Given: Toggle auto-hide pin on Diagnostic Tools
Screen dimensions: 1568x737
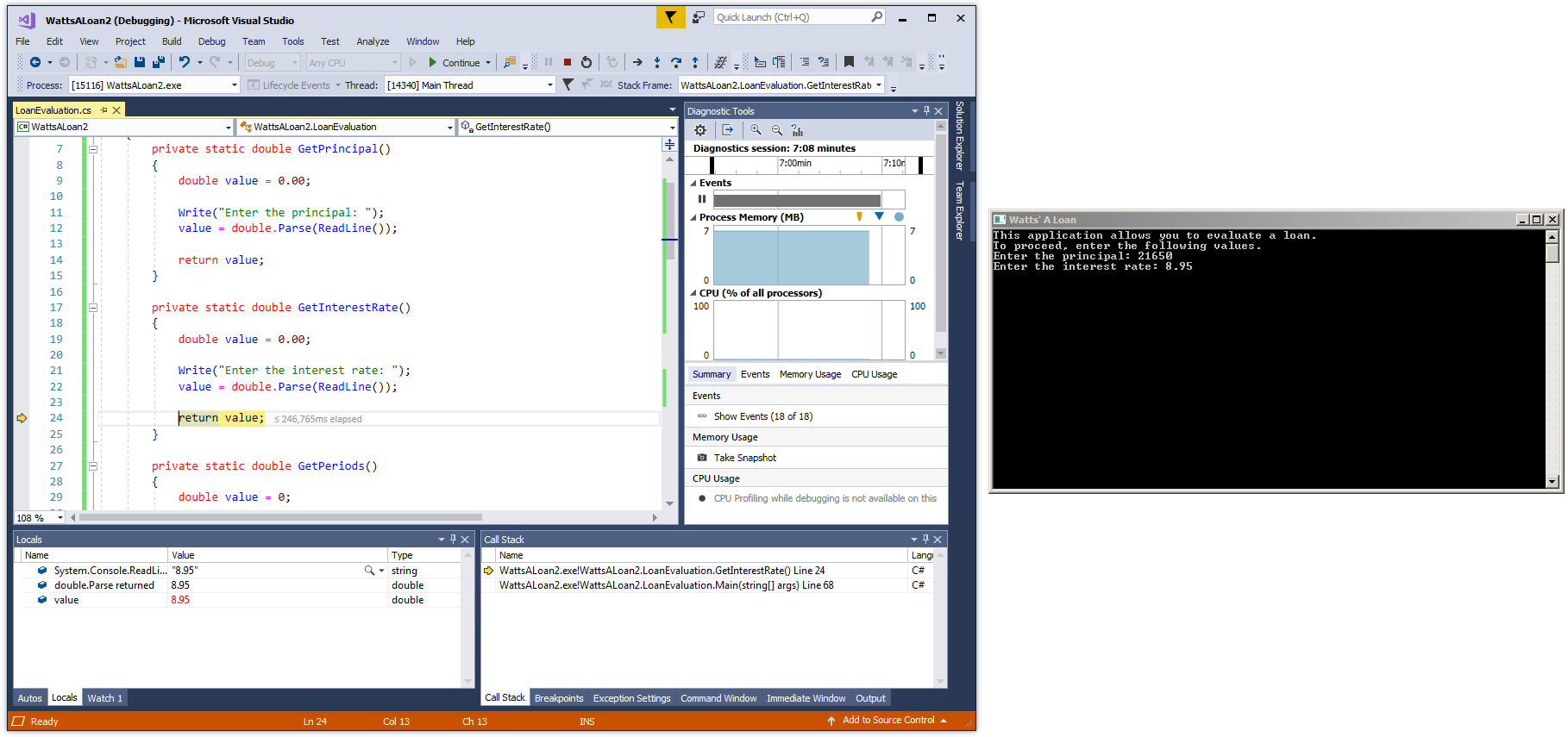Looking at the screenshot, I should click(926, 111).
